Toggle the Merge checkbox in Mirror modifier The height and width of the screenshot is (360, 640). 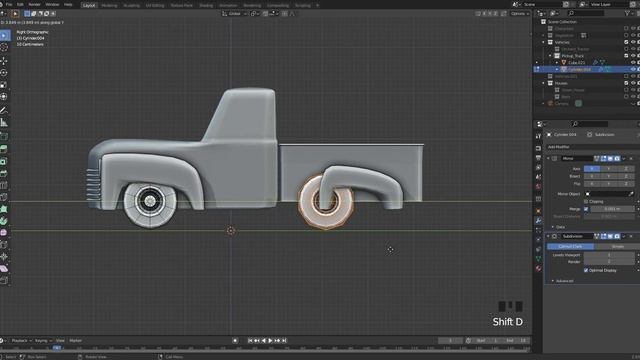[586, 209]
